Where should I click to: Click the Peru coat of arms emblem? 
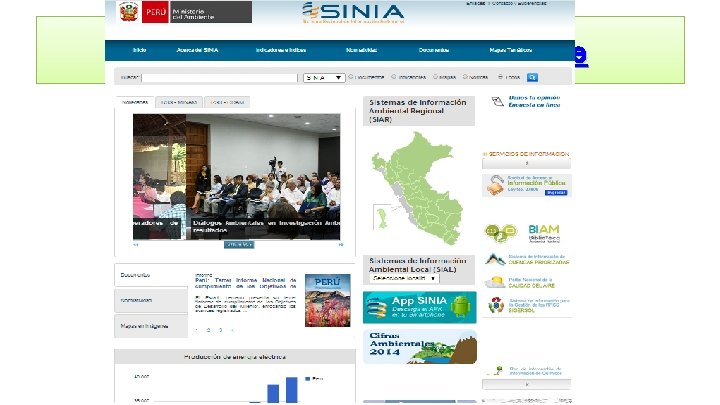pyautogui.click(x=129, y=12)
